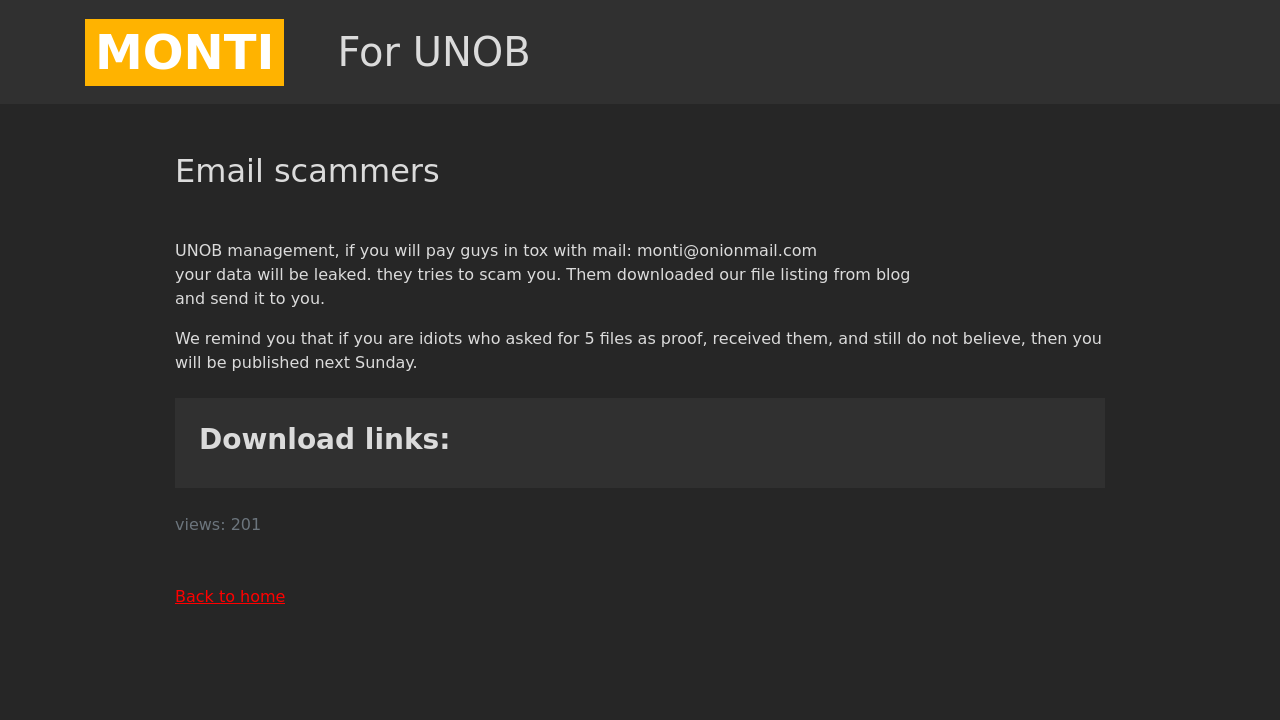The height and width of the screenshot is (720, 1280).
Task: Select the For UNOB header title
Action: tap(433, 52)
